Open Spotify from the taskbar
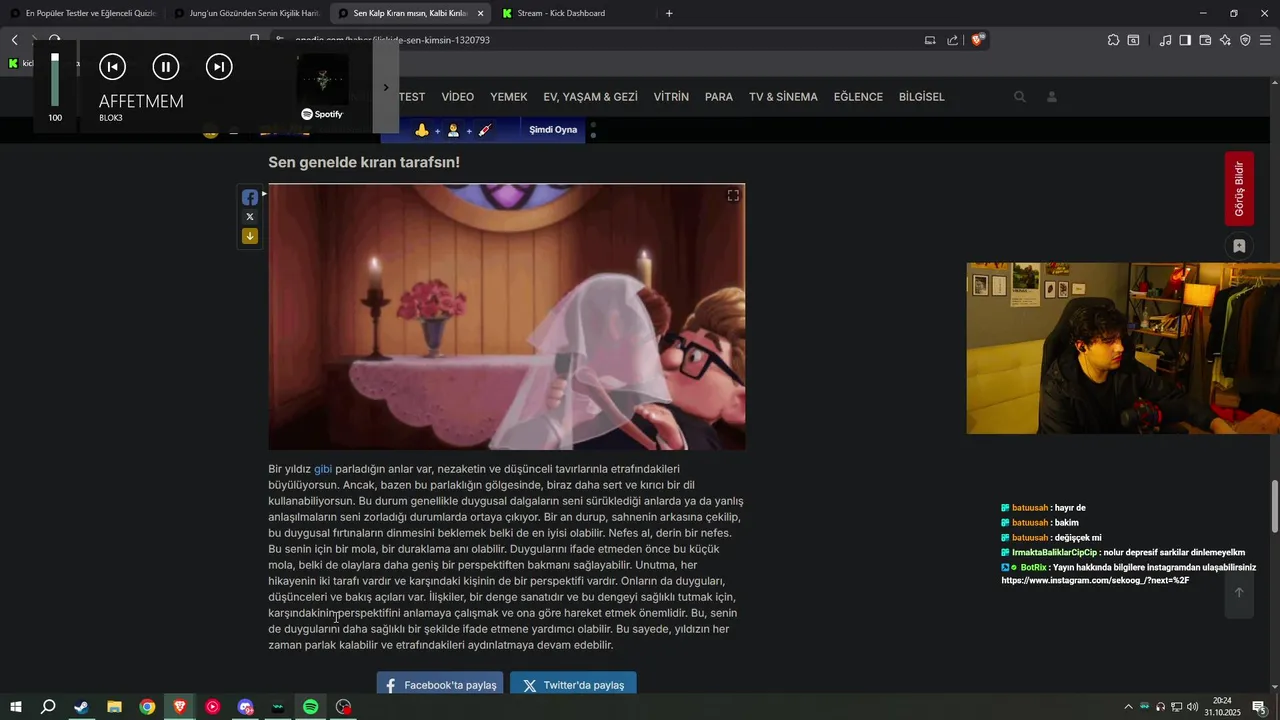The height and width of the screenshot is (720, 1280). (x=311, y=707)
